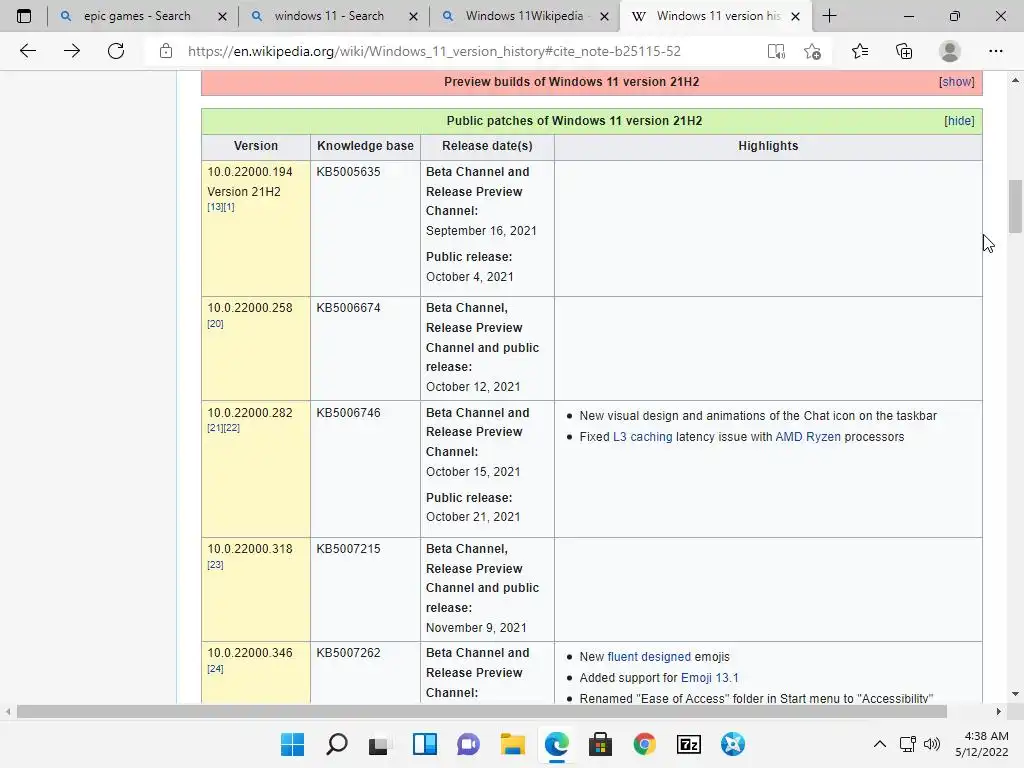Open citation 13 under version 10.0.22000.194
This screenshot has width=1024, height=768.
click(x=215, y=207)
